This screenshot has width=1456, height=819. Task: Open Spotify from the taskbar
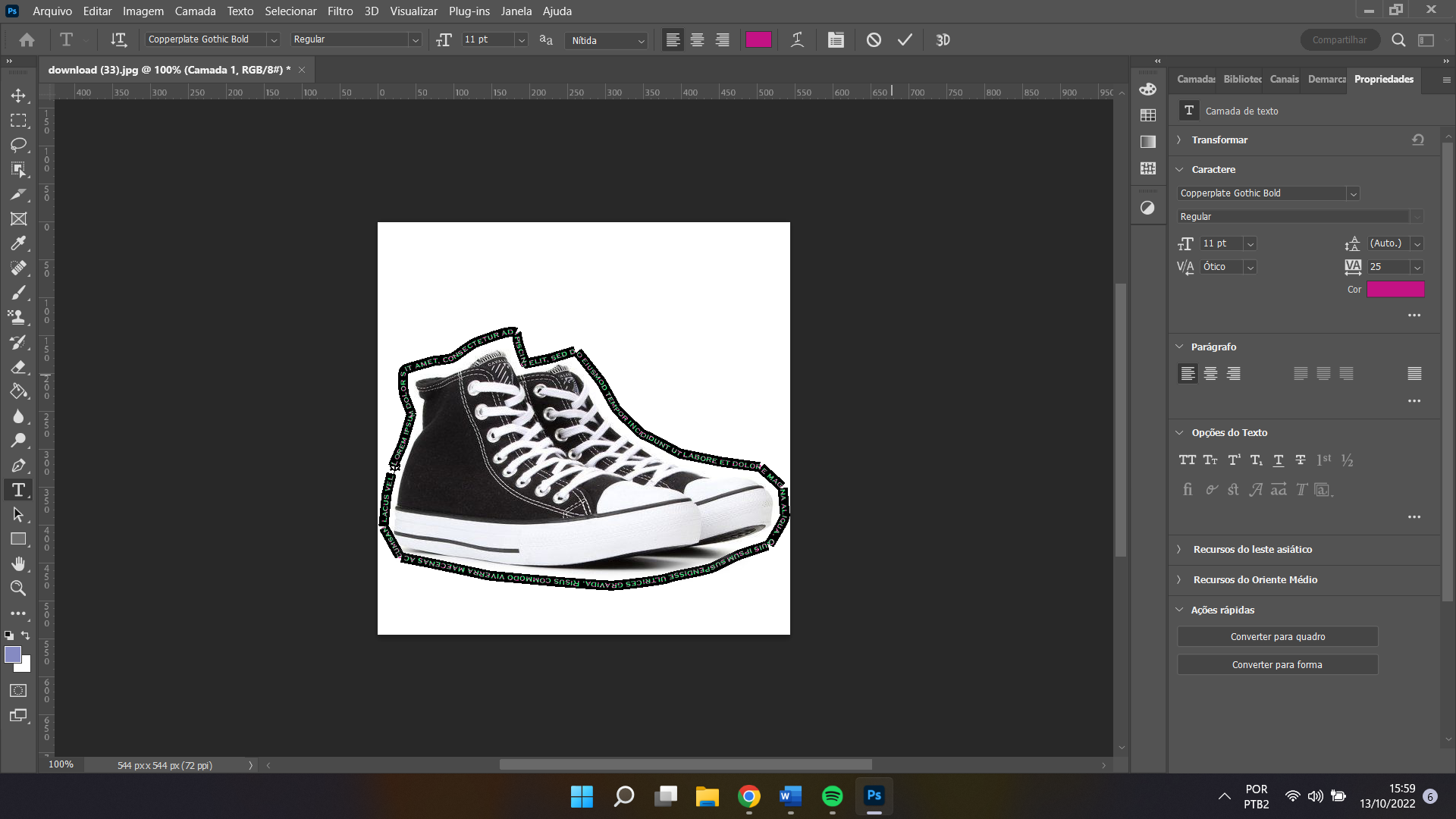click(832, 797)
